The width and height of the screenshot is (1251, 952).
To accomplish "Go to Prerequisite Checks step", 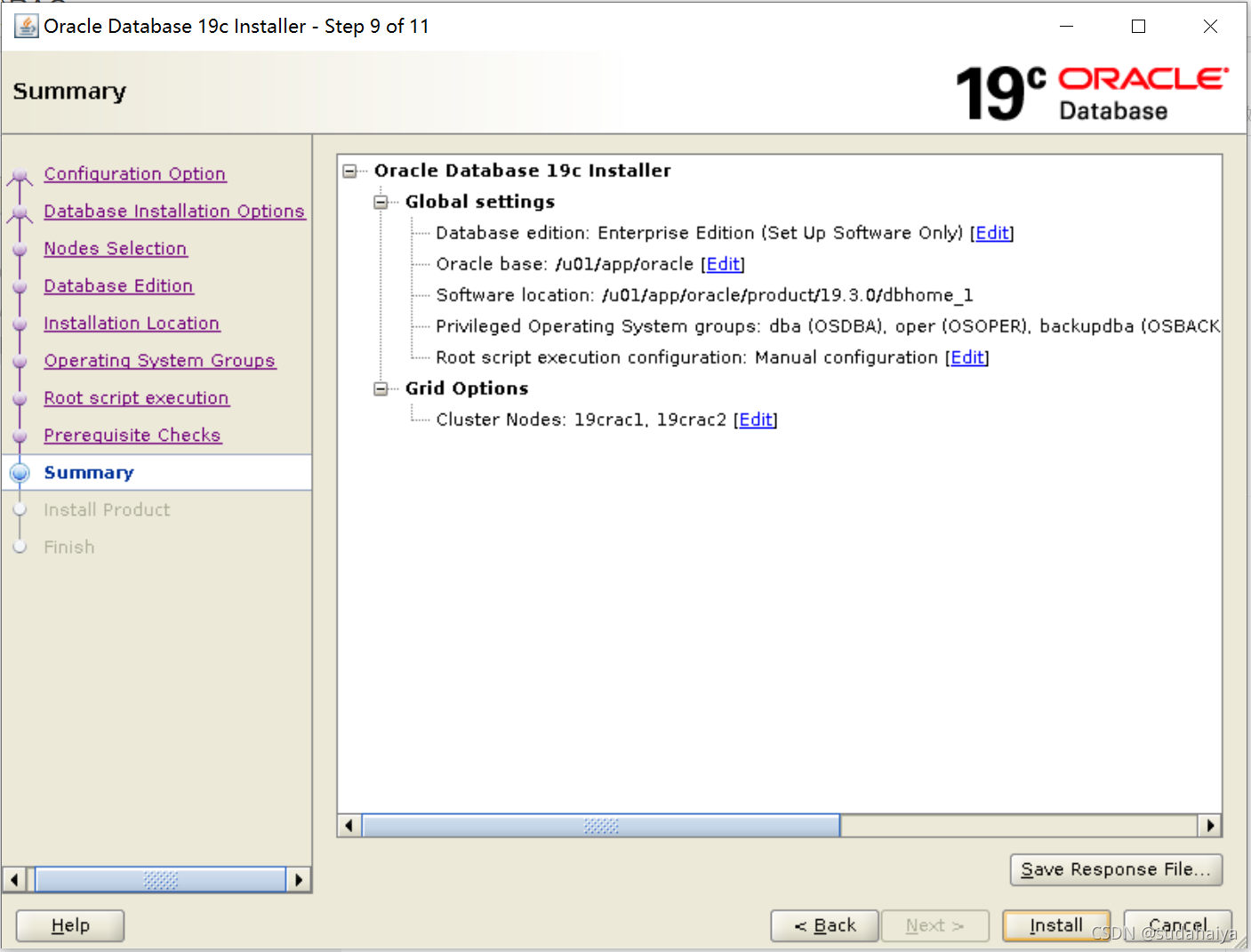I will [x=132, y=436].
